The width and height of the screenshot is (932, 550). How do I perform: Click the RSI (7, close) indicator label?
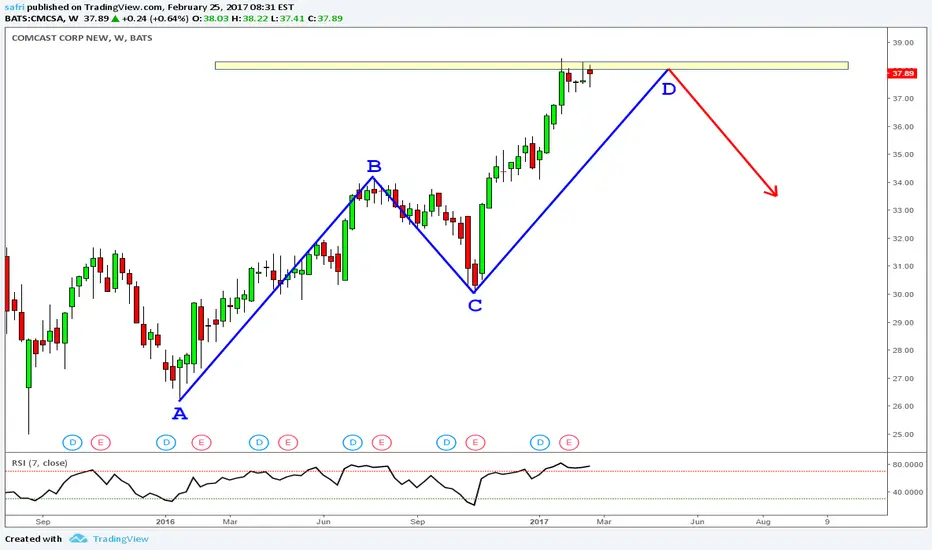(40, 463)
